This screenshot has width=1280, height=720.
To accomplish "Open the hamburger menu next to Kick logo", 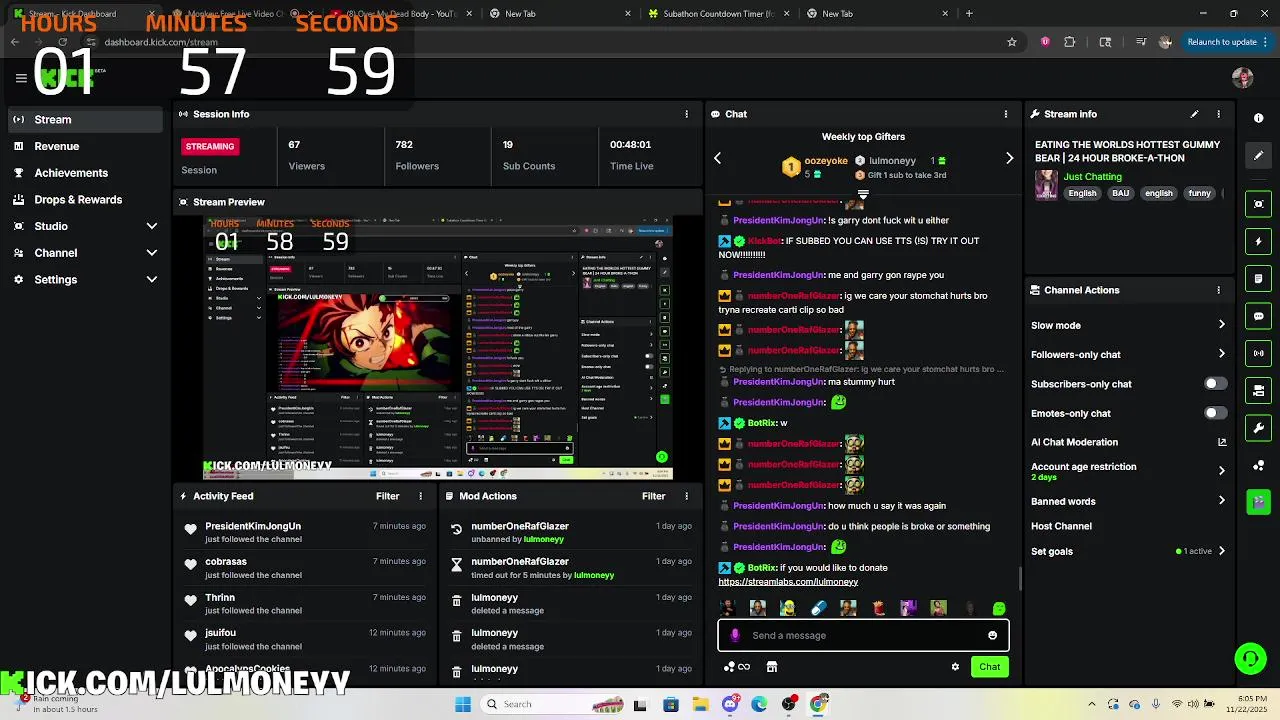I will click(x=21, y=78).
